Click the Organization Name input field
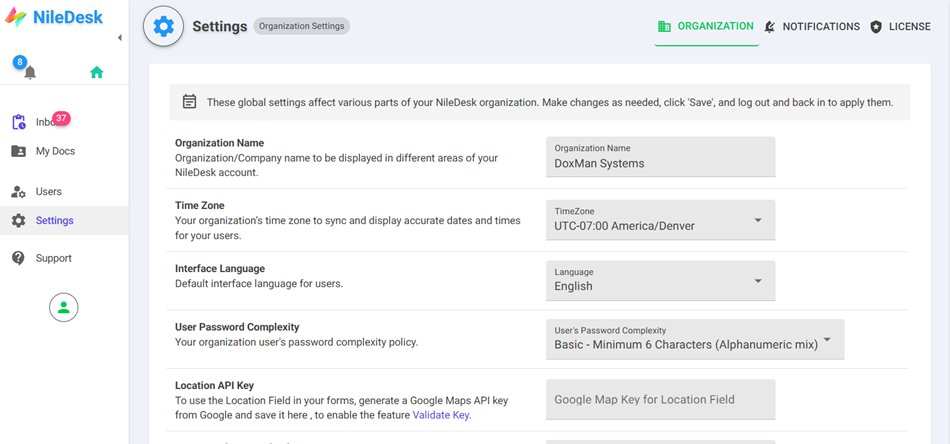The image size is (950, 444). click(x=660, y=163)
